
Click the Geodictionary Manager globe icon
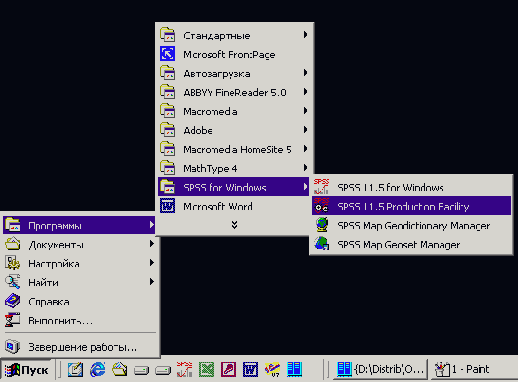(x=322, y=225)
